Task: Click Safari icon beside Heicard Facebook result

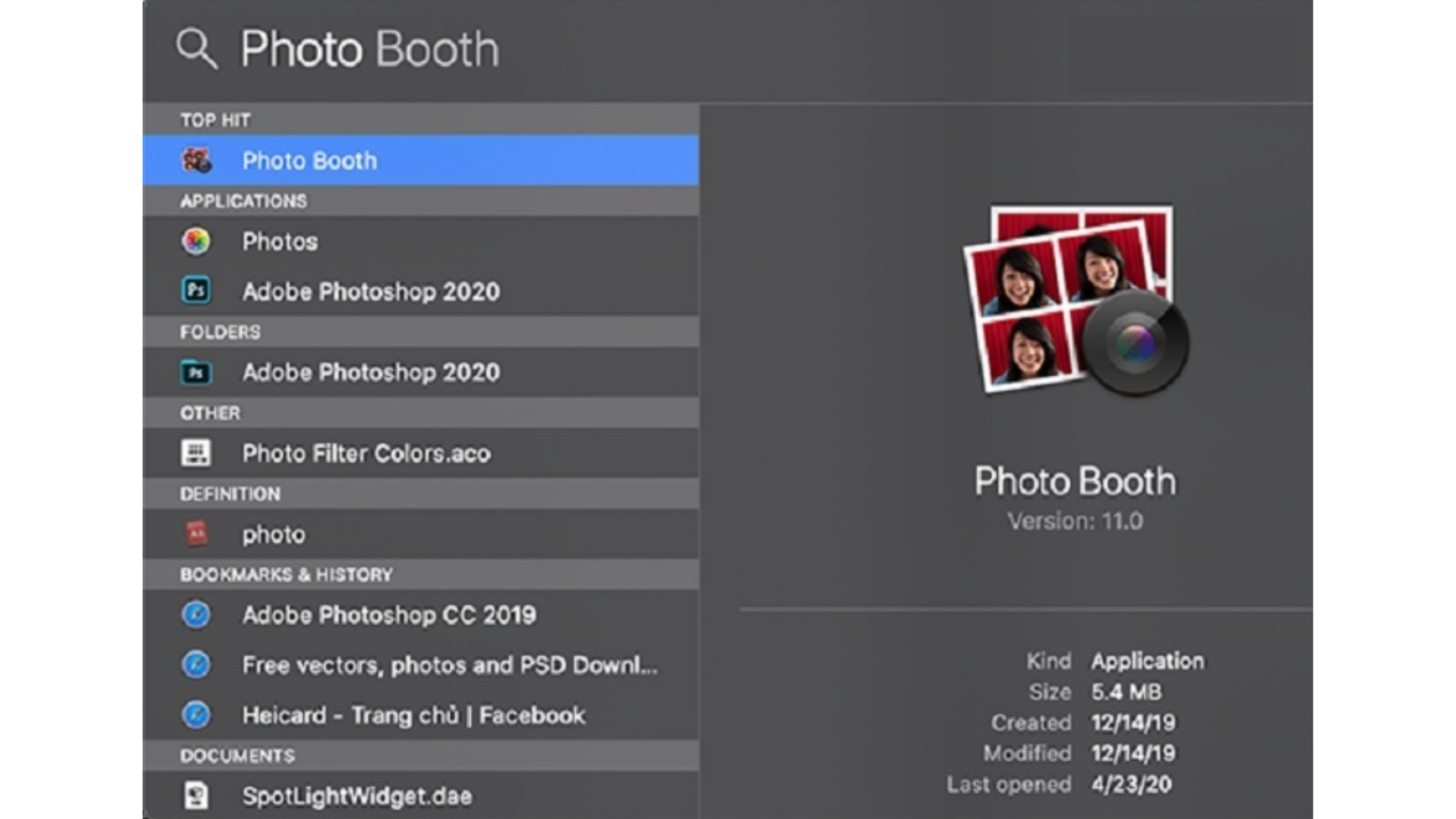Action: tap(196, 714)
